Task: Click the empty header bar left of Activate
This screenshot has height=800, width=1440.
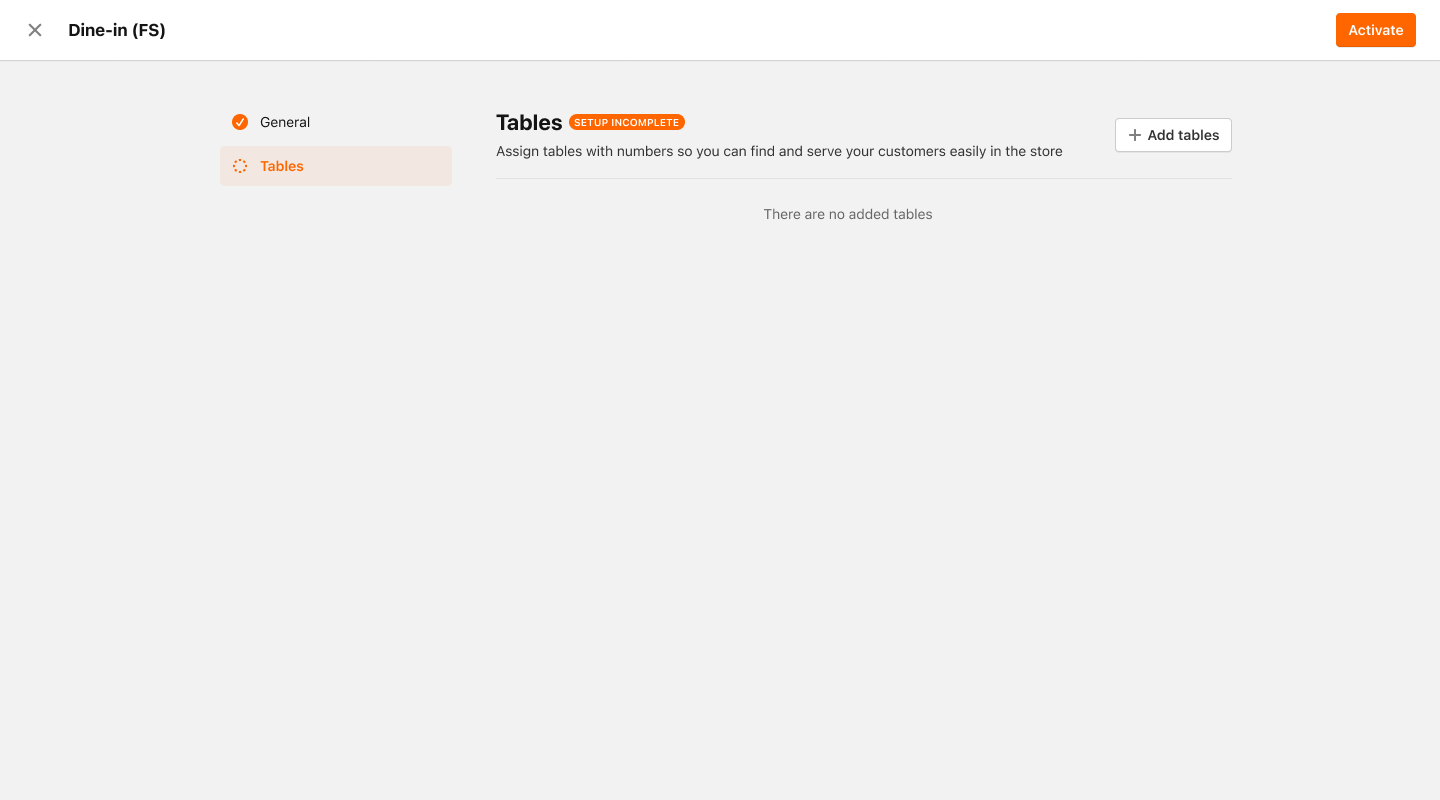Action: (750, 30)
